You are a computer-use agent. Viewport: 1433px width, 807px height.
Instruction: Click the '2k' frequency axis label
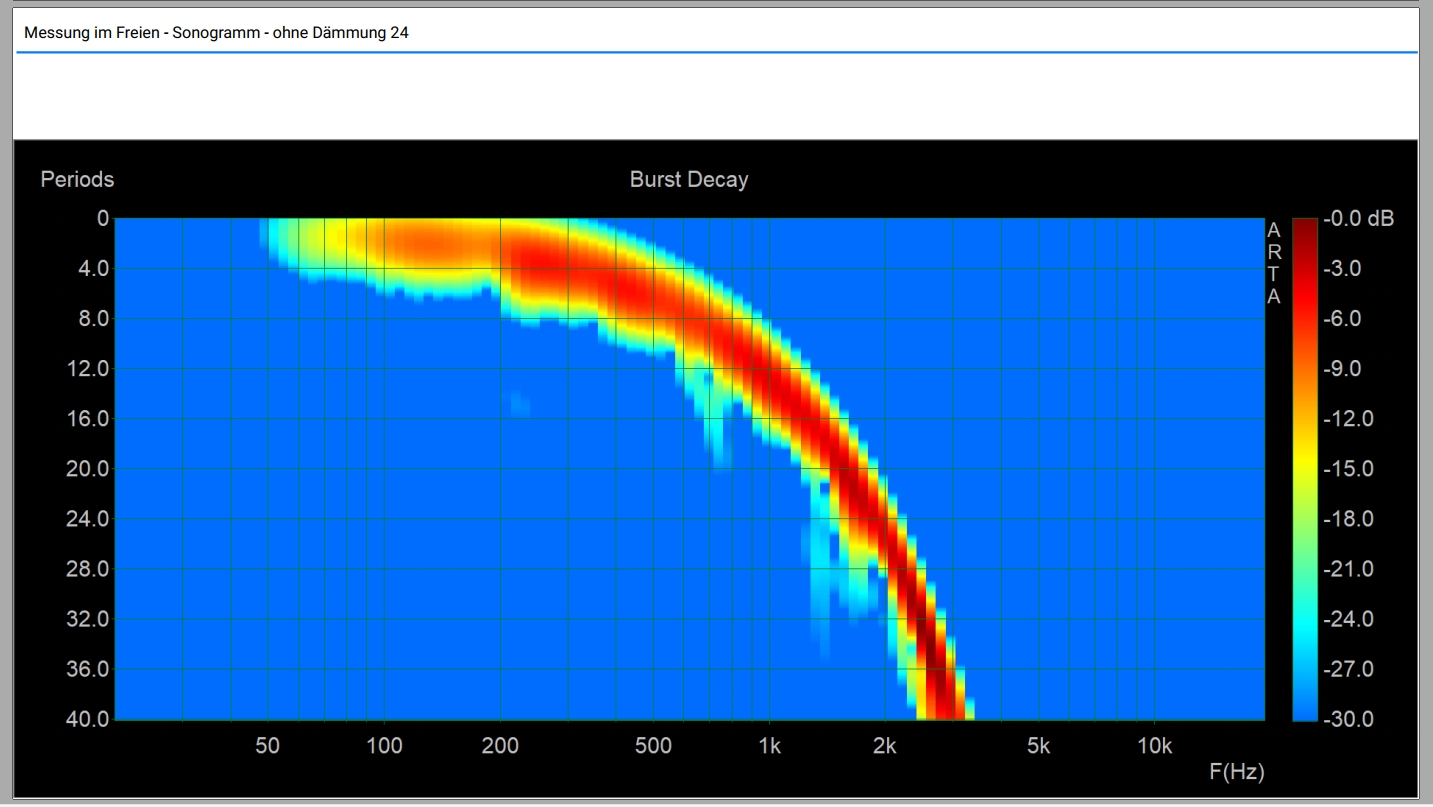[885, 746]
